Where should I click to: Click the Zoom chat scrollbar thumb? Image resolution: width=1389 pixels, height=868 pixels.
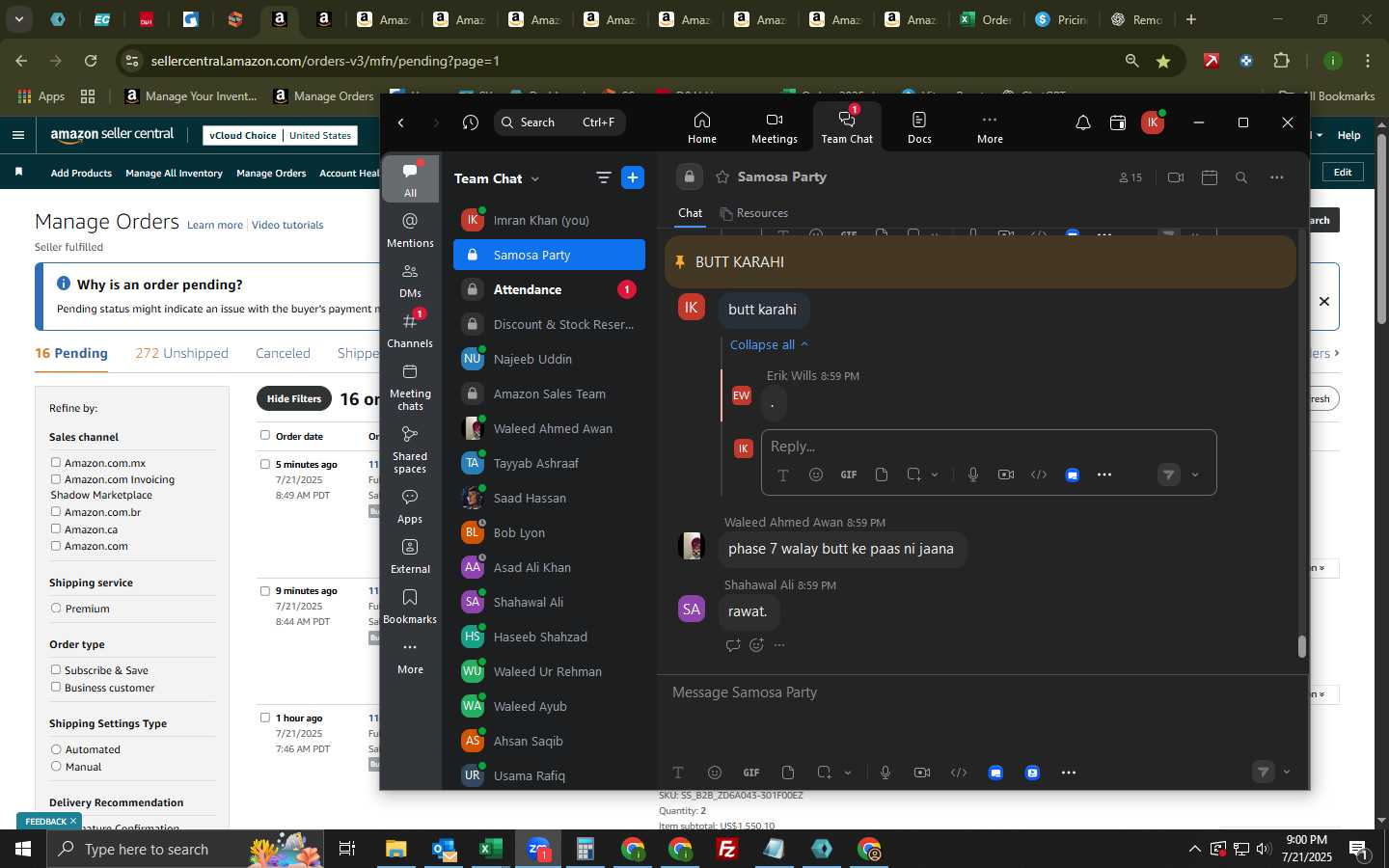pyautogui.click(x=1301, y=646)
